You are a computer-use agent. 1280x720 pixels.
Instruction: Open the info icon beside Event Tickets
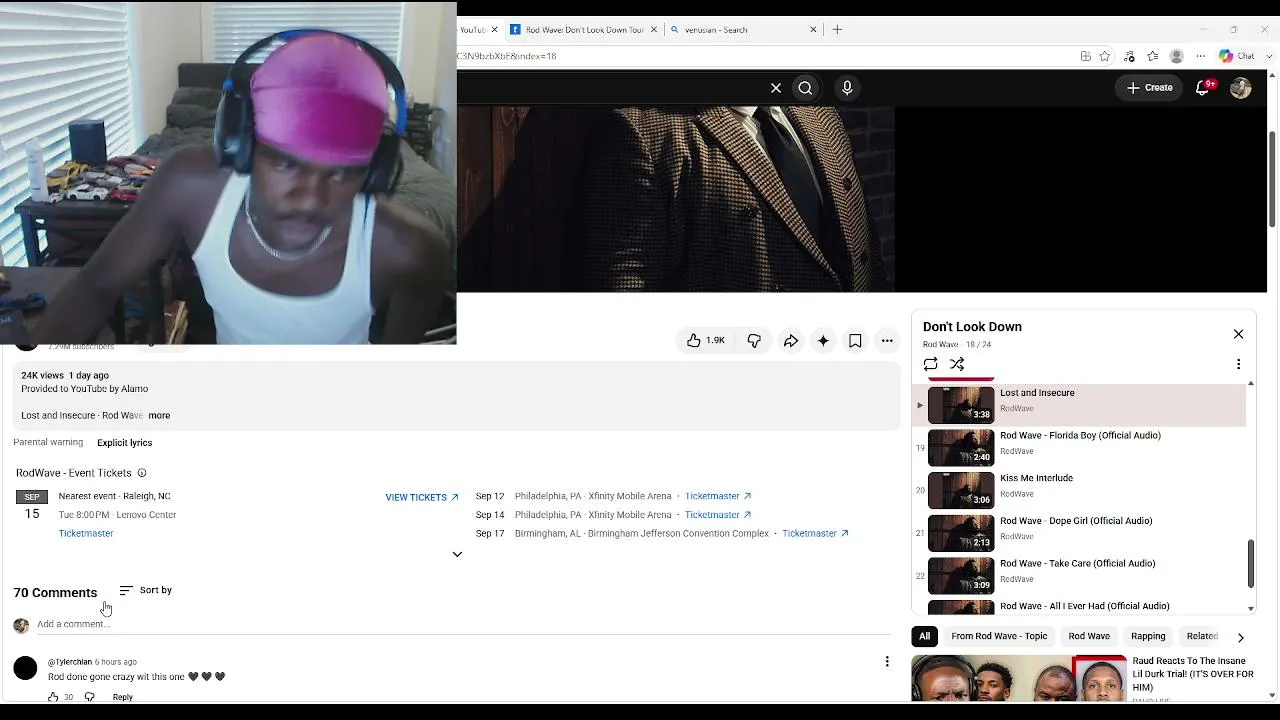tap(142, 473)
